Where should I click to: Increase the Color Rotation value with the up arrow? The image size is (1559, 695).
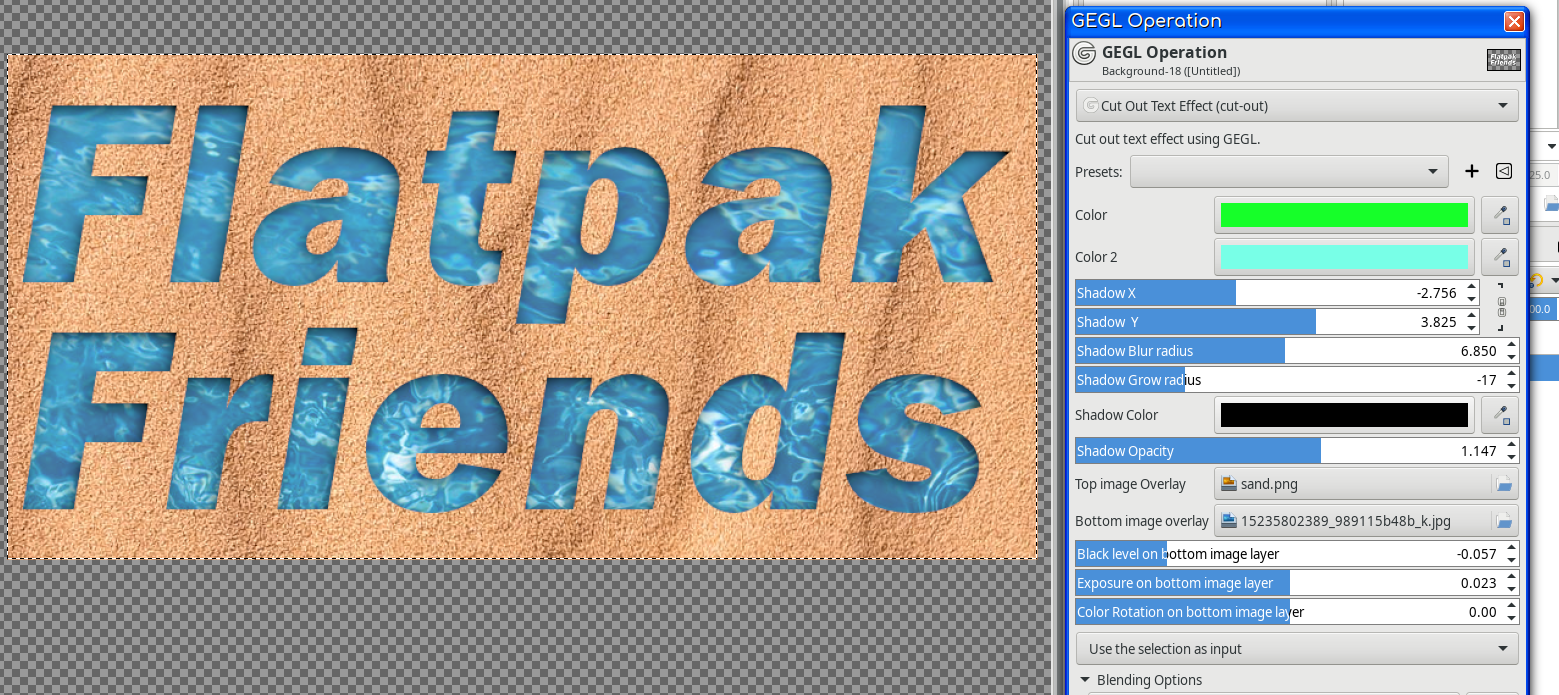pos(1511,606)
